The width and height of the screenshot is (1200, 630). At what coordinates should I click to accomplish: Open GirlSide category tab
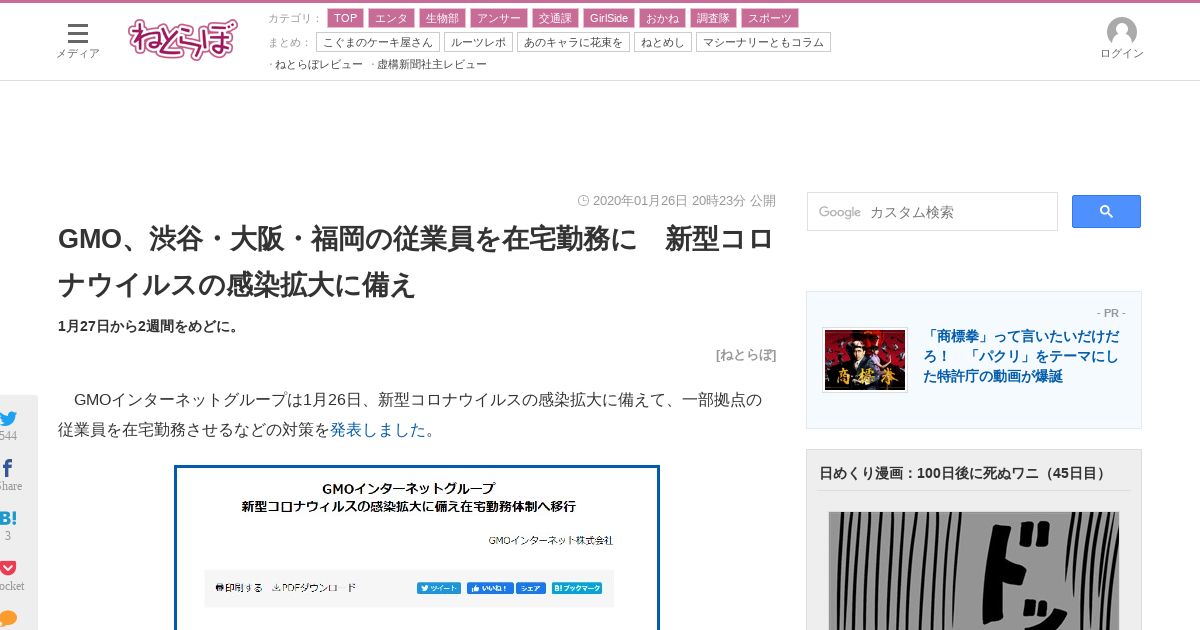[x=609, y=18]
